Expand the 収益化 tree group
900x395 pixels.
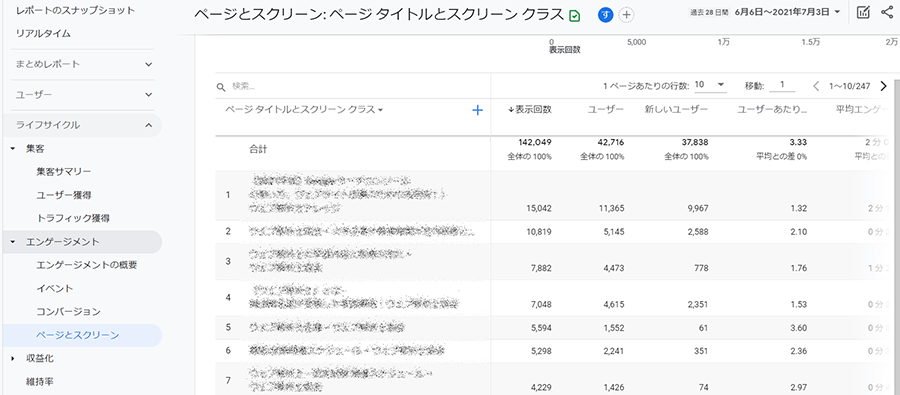point(13,358)
